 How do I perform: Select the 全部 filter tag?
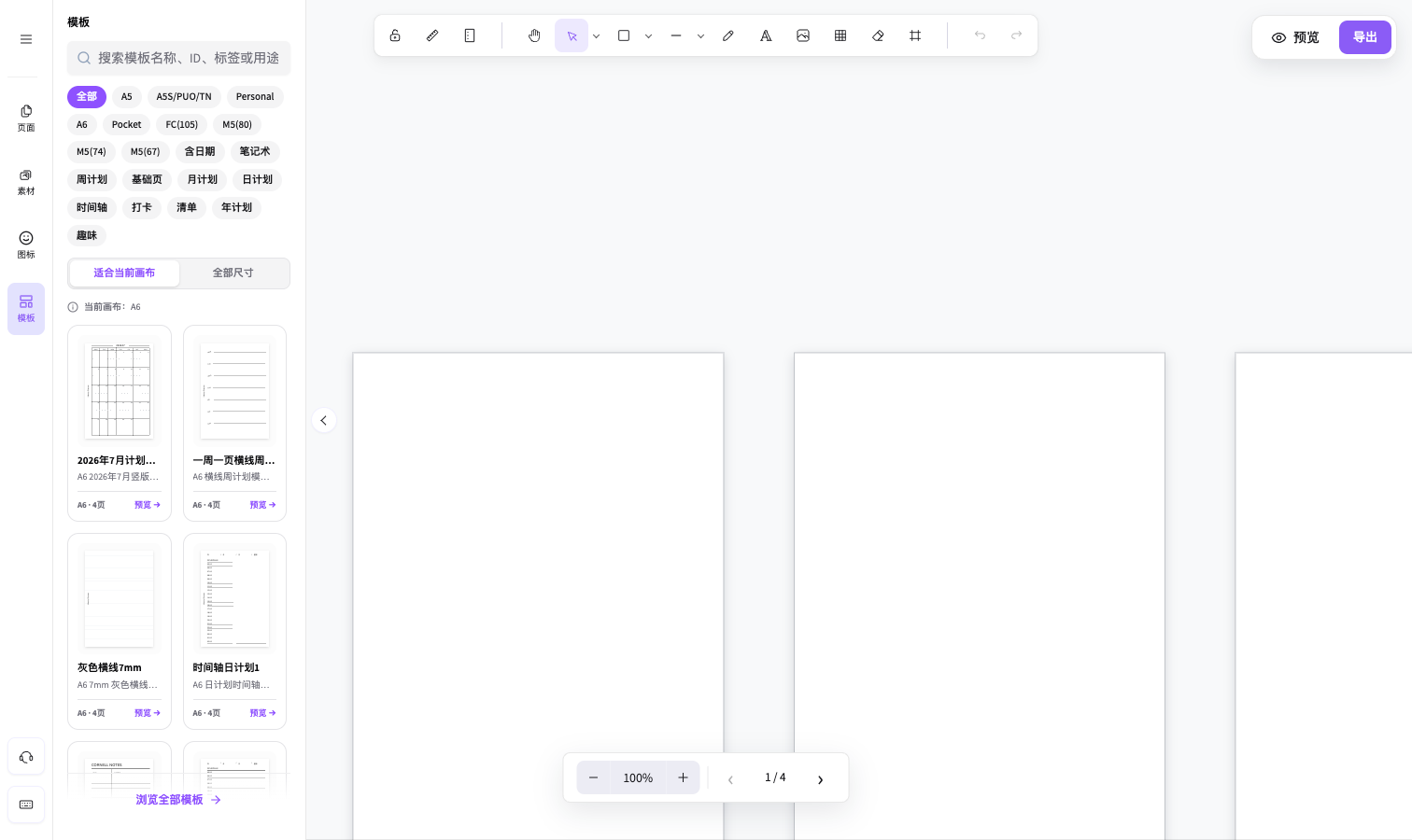pyautogui.click(x=87, y=96)
